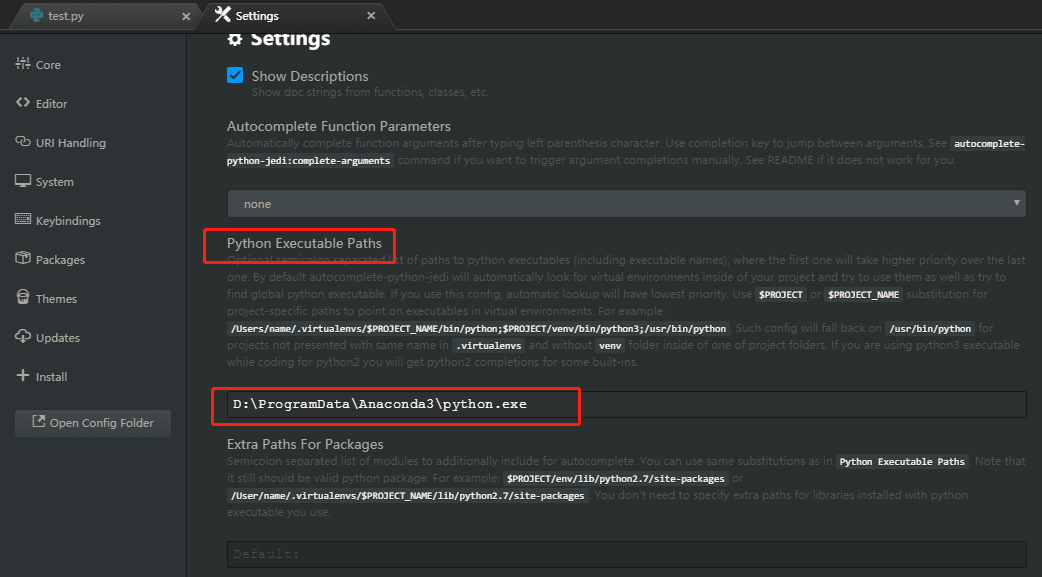Click the Updates cloud download icon
This screenshot has width=1042, height=577.
[x=23, y=337]
